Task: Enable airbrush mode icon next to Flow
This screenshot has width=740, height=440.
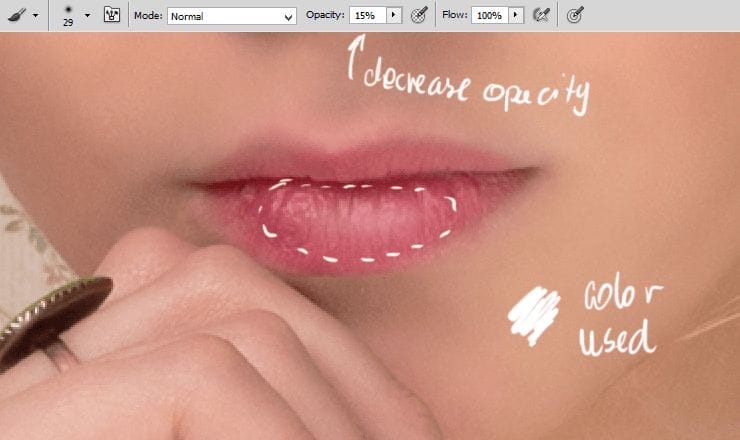Action: tap(543, 16)
